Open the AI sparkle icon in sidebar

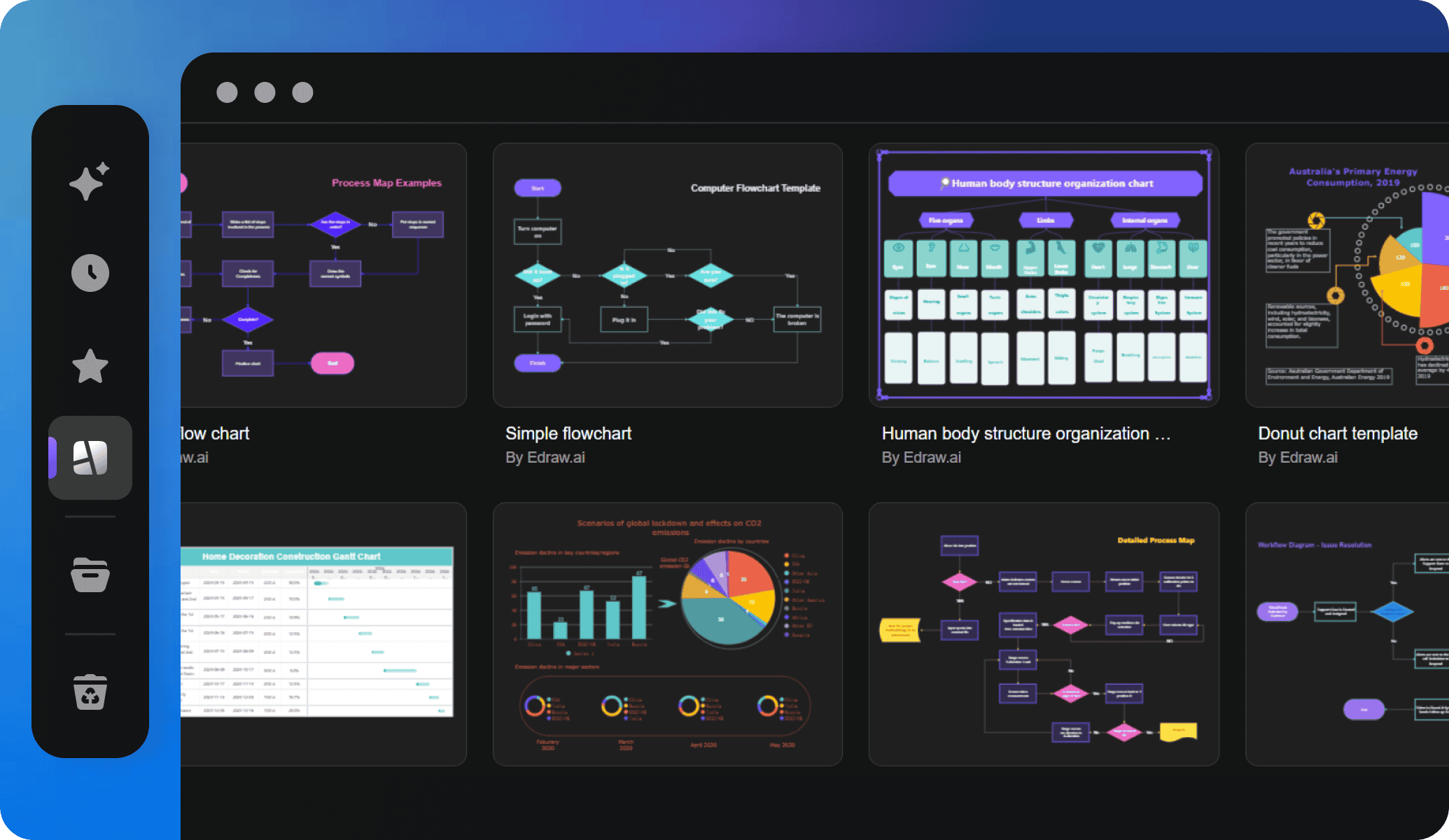click(90, 181)
